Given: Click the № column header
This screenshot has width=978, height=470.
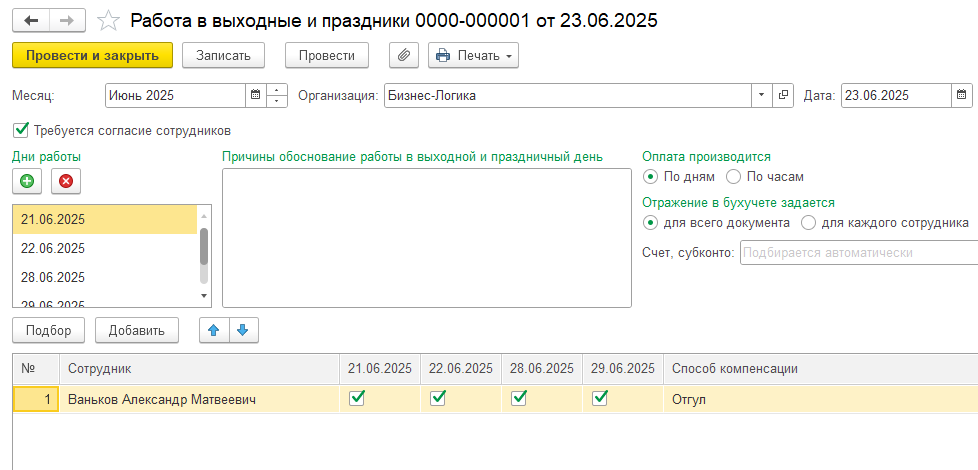Looking at the screenshot, I should pyautogui.click(x=36, y=368).
